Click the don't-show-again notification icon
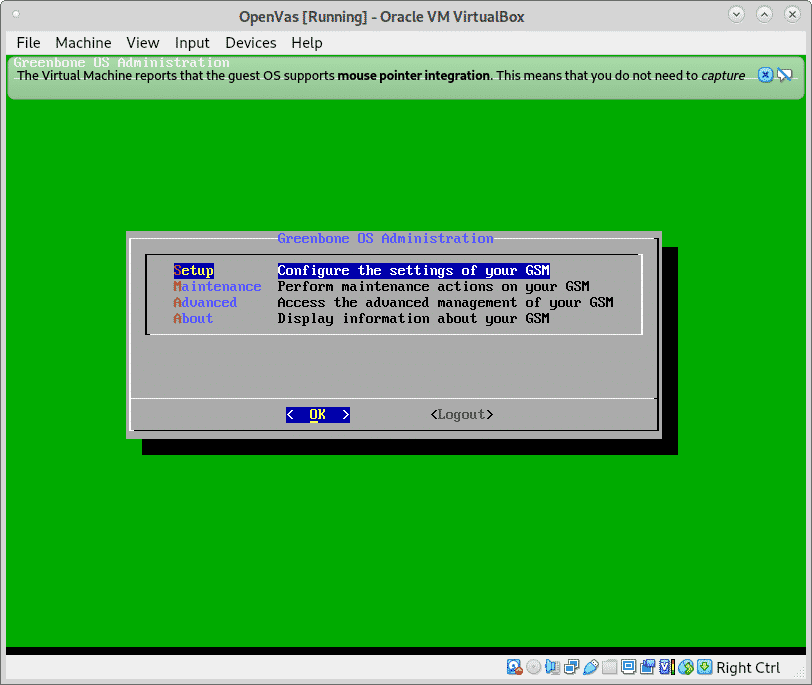This screenshot has height=685, width=812. tap(785, 75)
